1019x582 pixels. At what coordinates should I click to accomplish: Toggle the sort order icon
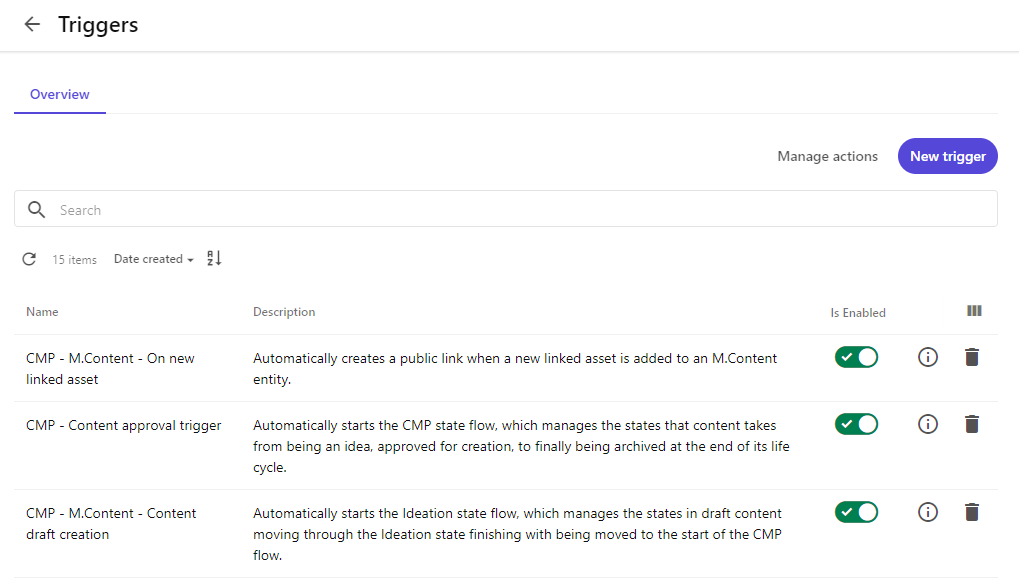(214, 259)
